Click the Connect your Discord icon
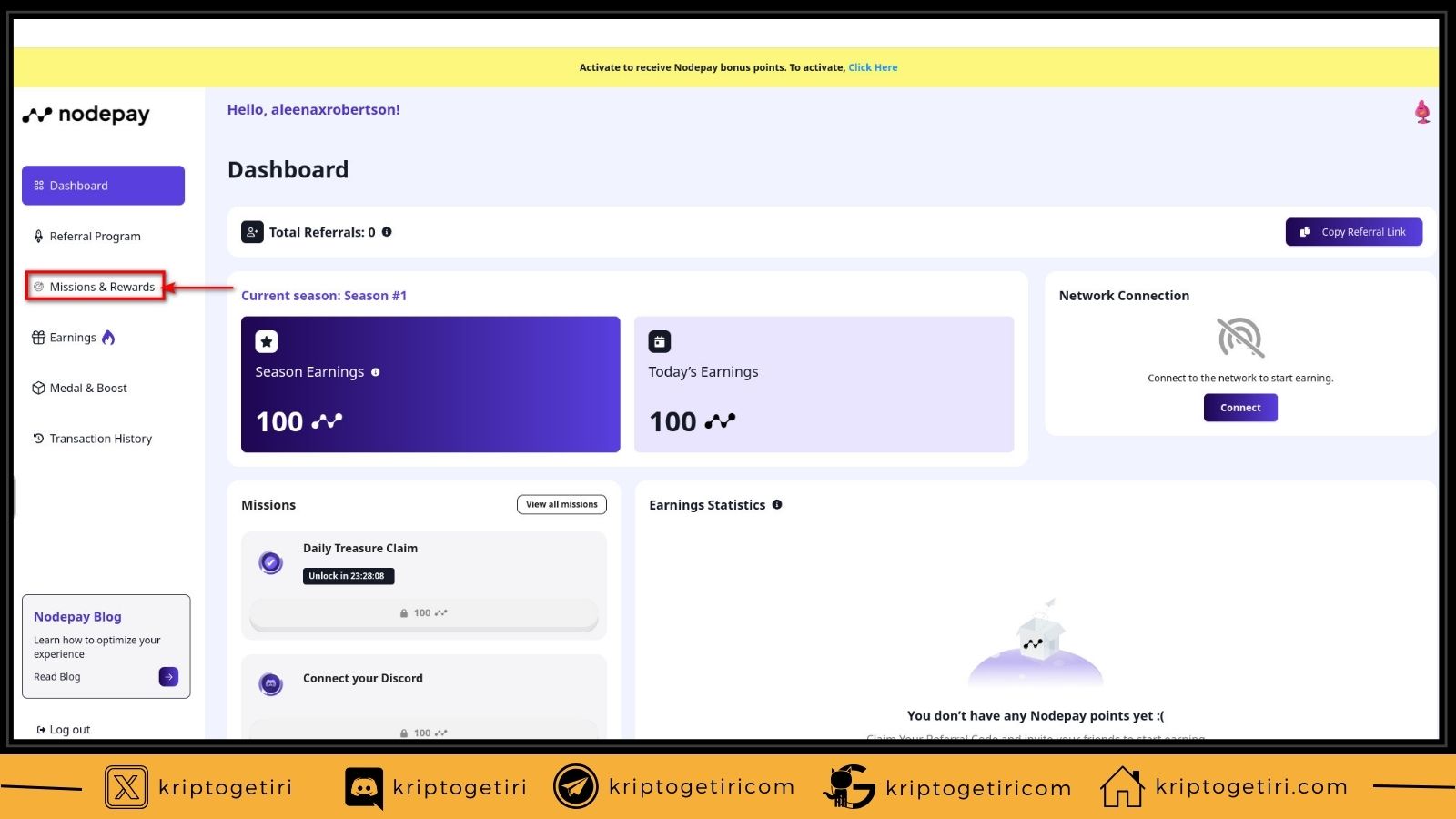This screenshot has height=819, width=1456. 270,683
